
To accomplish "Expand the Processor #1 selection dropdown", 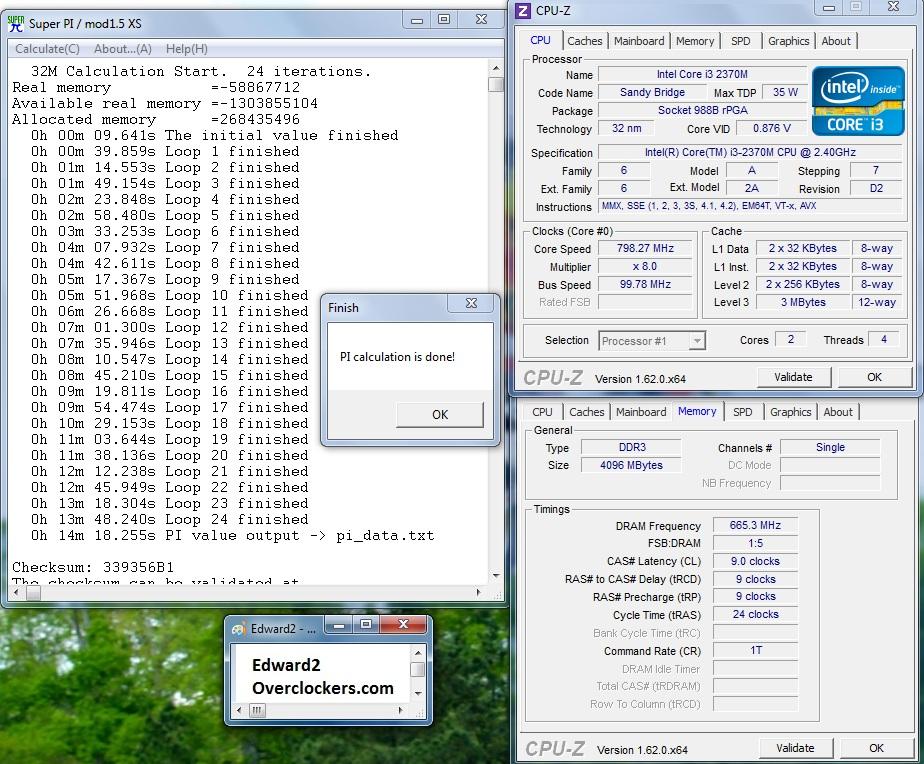I will pos(697,341).
